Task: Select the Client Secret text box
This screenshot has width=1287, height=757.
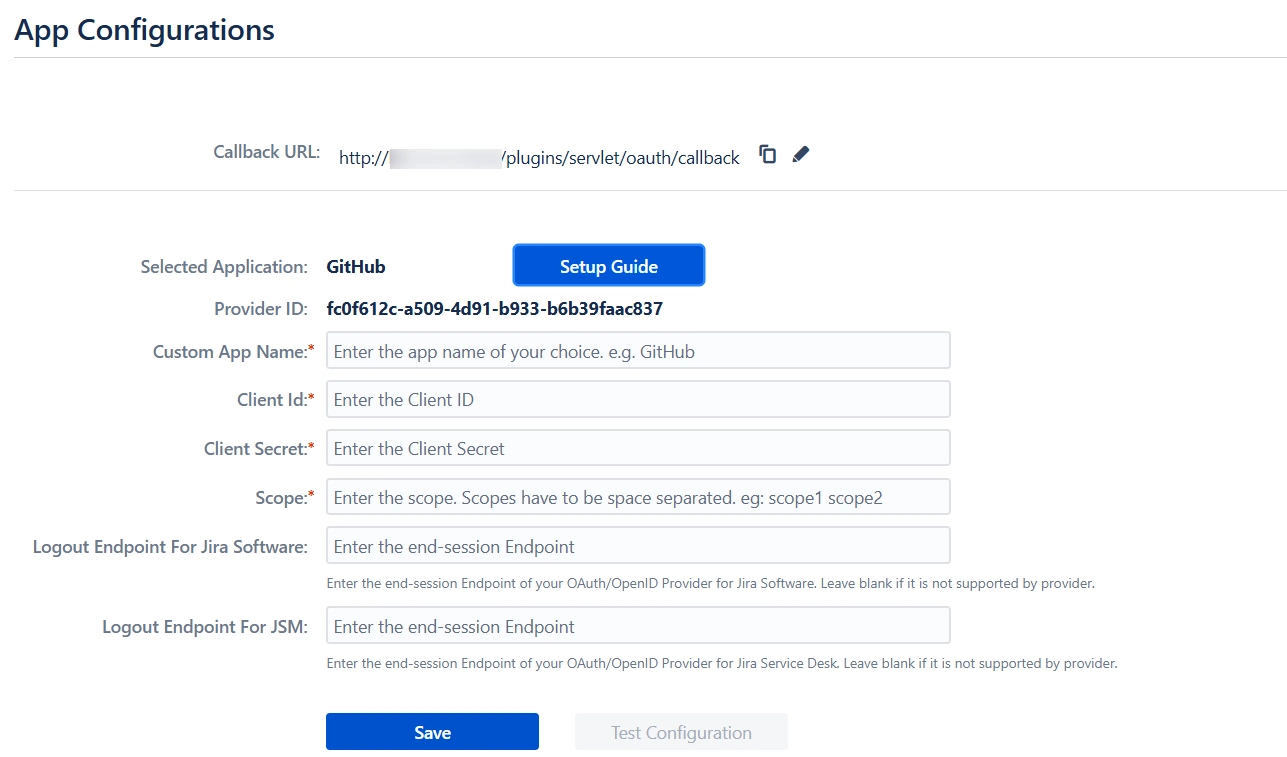Action: pos(638,448)
